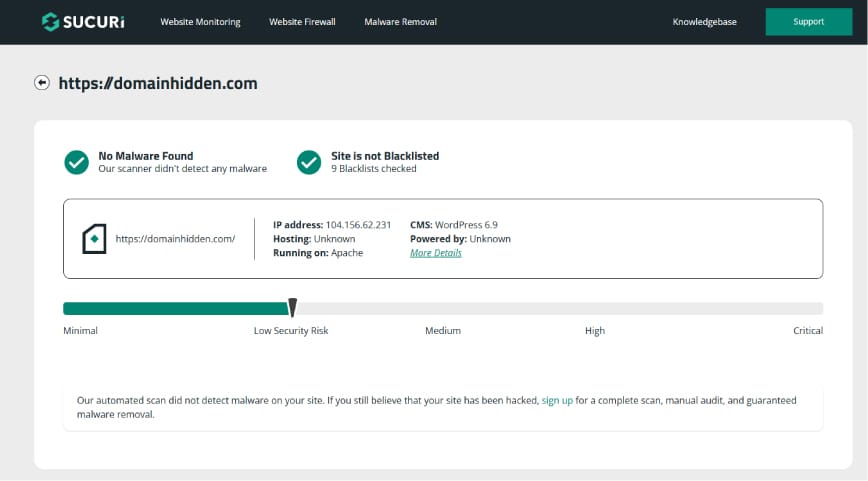Click the High risk label
This screenshot has height=481, width=868.
click(x=595, y=330)
